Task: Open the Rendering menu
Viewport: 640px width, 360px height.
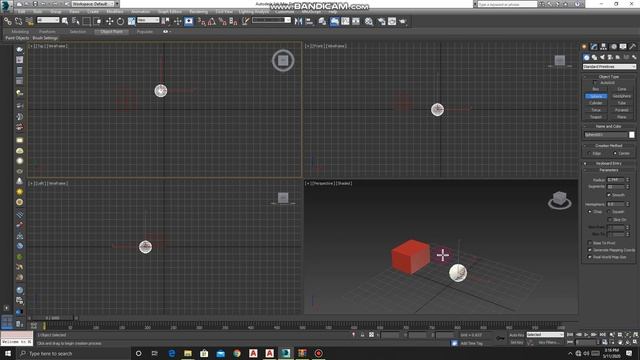Action: (x=198, y=12)
